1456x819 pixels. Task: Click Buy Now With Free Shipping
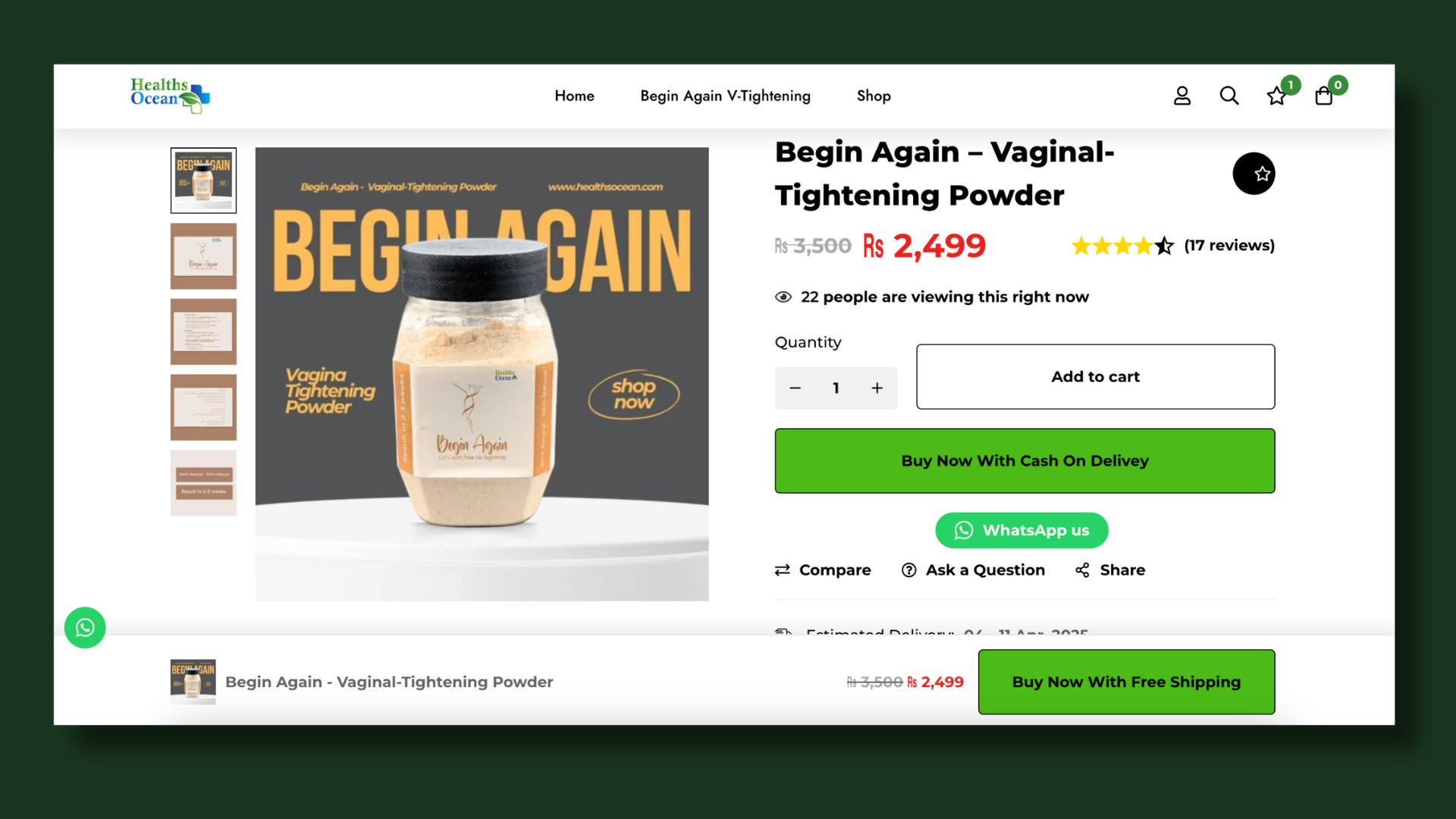(x=1126, y=682)
